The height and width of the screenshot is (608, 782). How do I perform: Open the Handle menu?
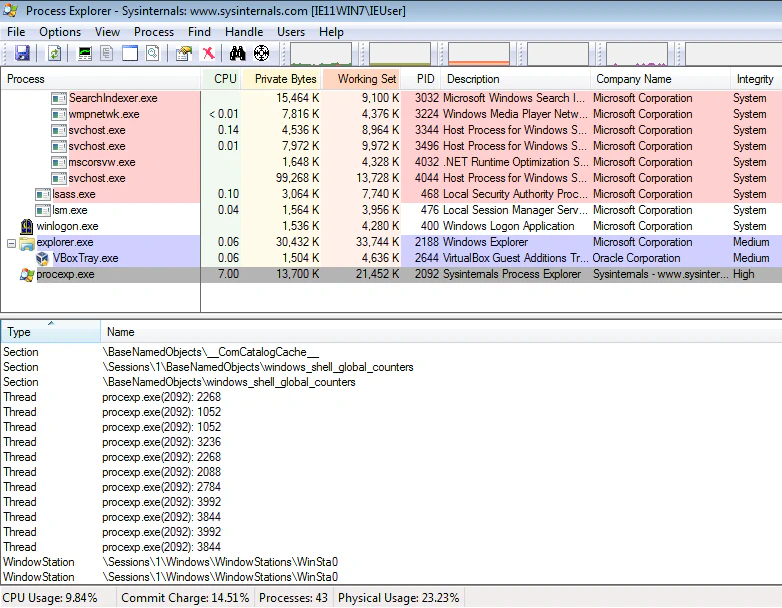click(244, 32)
